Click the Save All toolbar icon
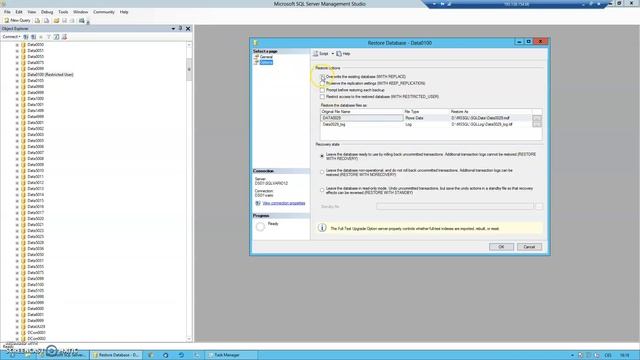640x360 pixels. click(x=72, y=20)
